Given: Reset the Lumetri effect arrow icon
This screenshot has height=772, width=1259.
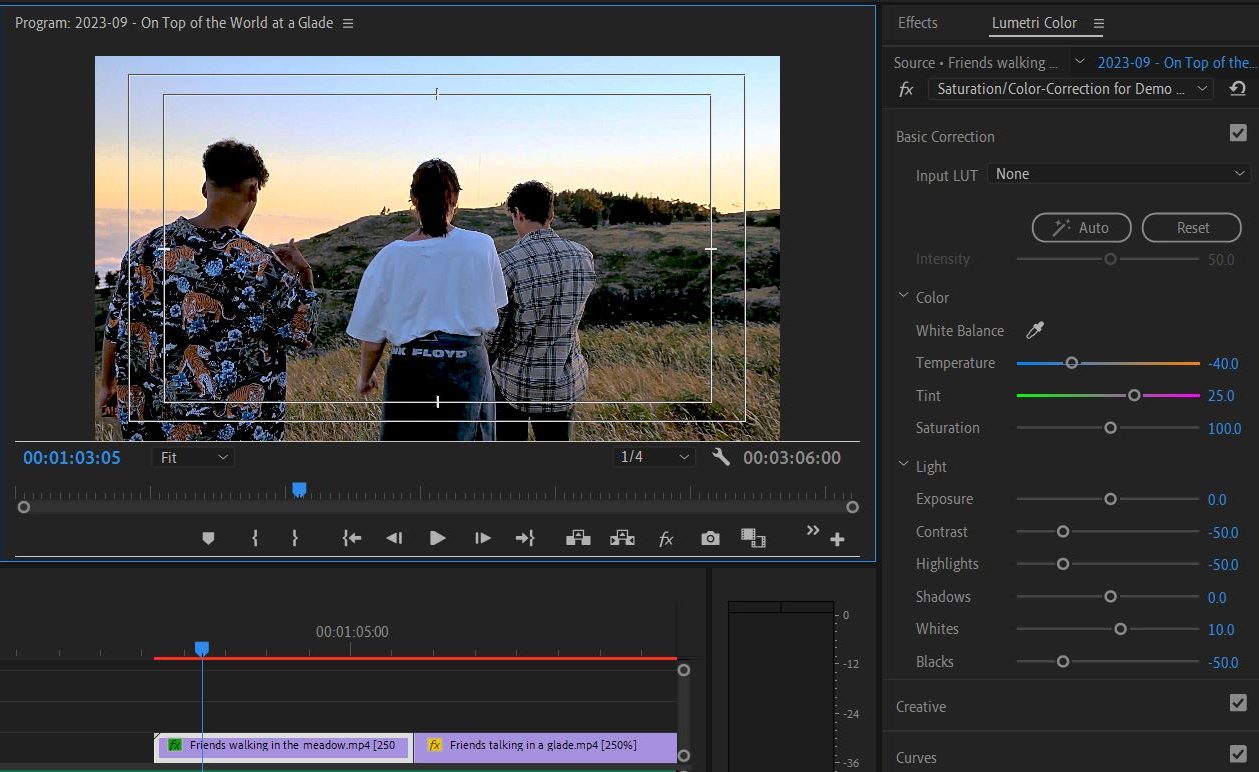Looking at the screenshot, I should (1237, 89).
